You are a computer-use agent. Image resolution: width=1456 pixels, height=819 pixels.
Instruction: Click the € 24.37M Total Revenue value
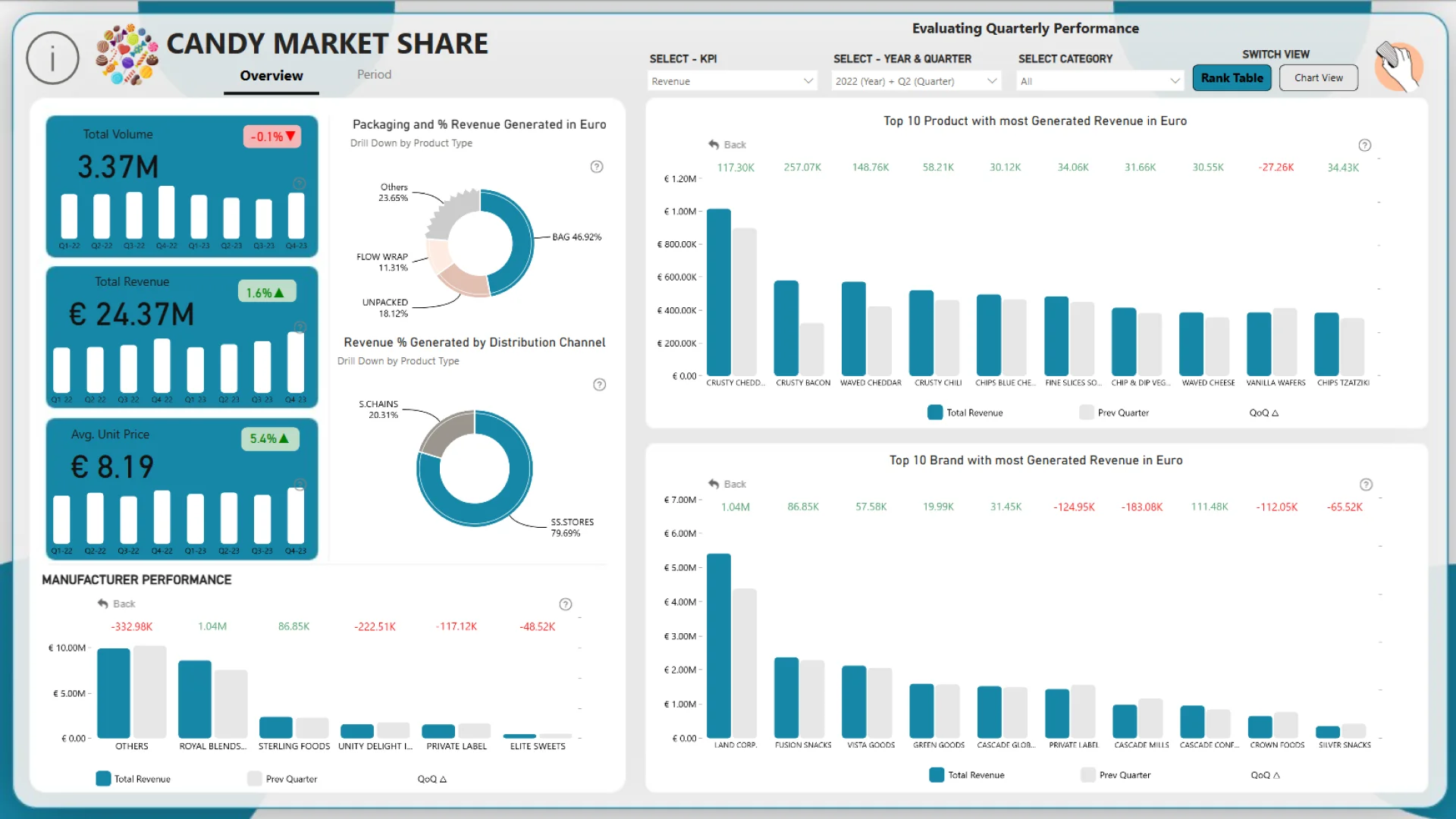(132, 314)
